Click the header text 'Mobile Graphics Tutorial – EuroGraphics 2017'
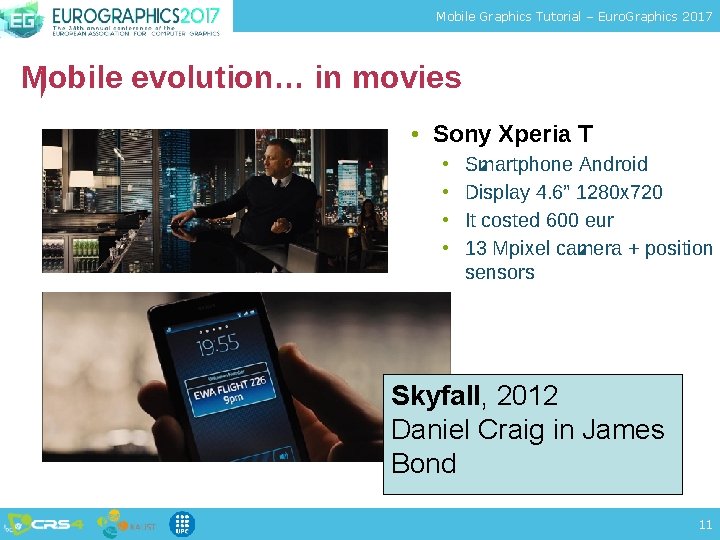 [x=574, y=17]
